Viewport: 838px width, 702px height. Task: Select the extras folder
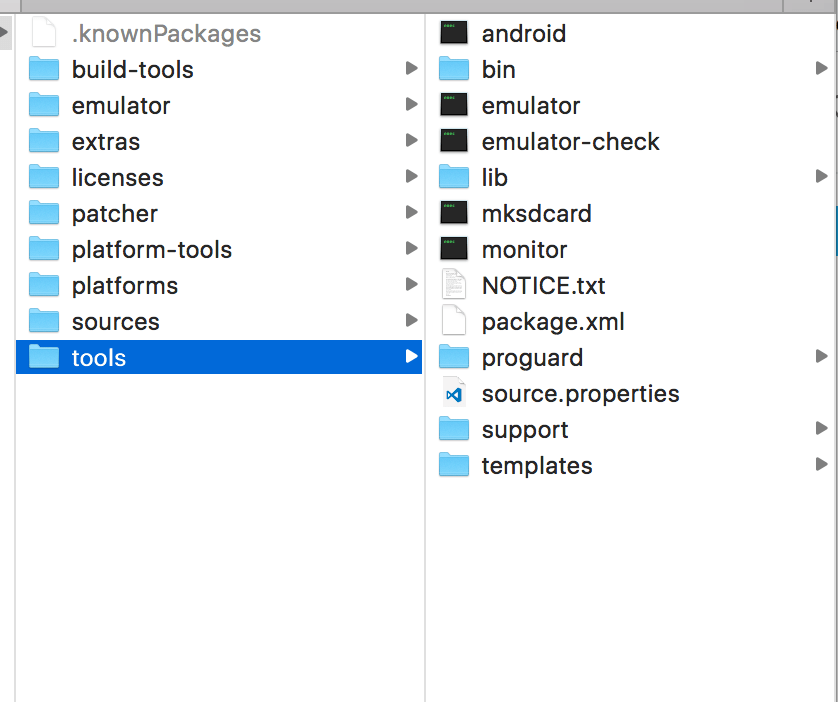tap(105, 141)
